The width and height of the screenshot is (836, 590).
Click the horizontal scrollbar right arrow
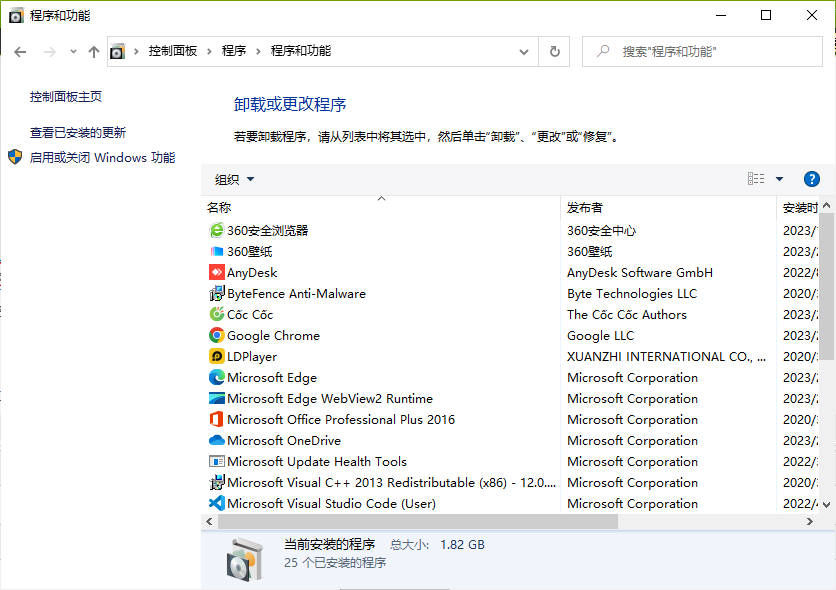809,521
